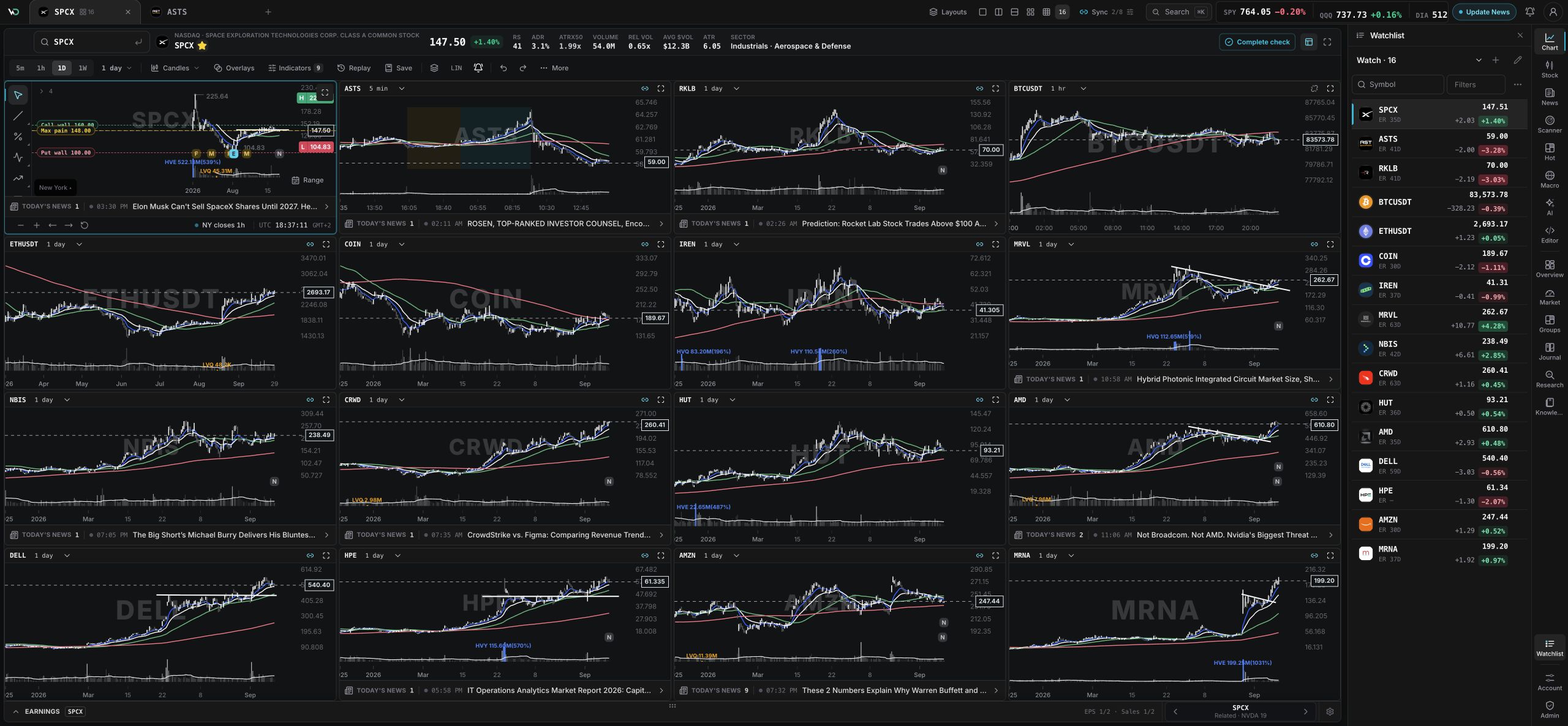1568x726 pixels.
Task: Open the Journal sidebar panel
Action: pyautogui.click(x=1550, y=351)
